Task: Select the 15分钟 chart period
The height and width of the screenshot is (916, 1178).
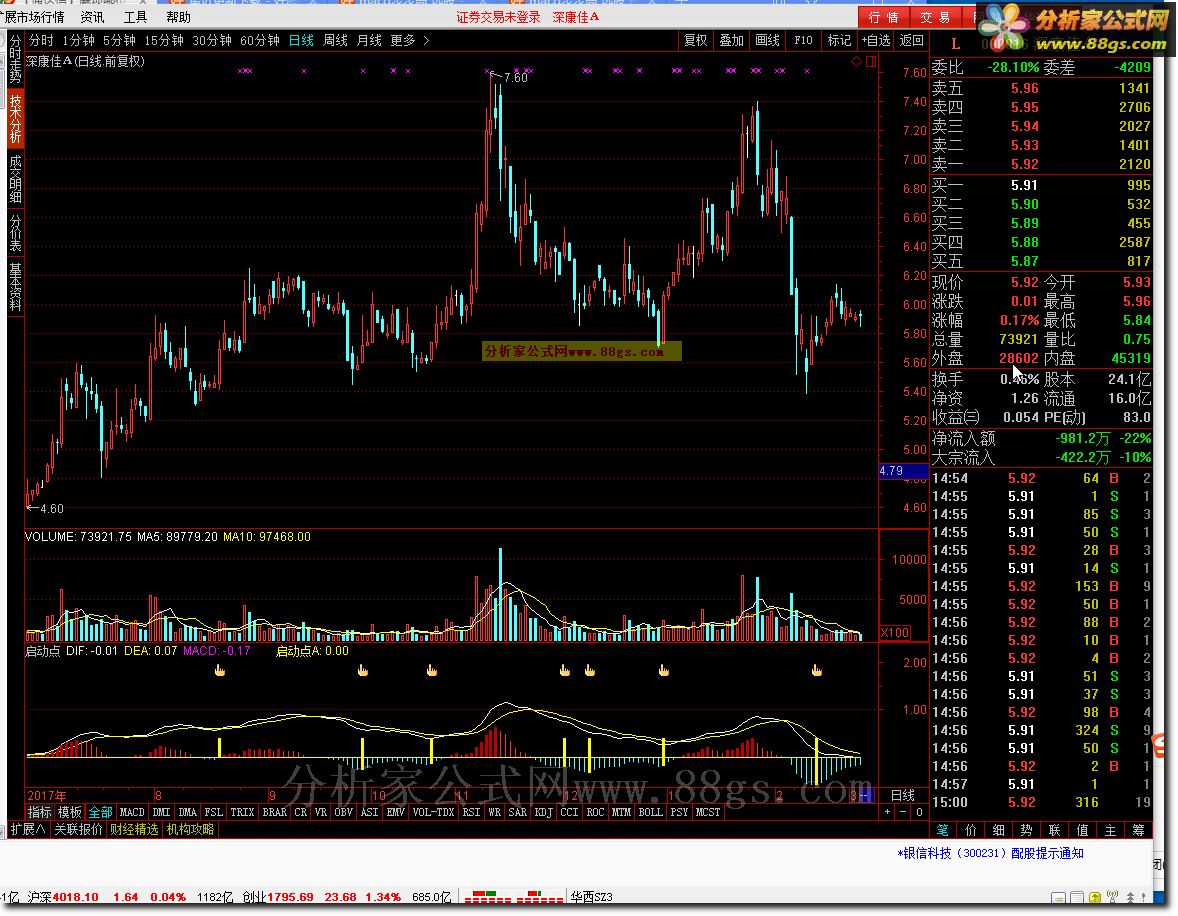Action: (x=164, y=40)
